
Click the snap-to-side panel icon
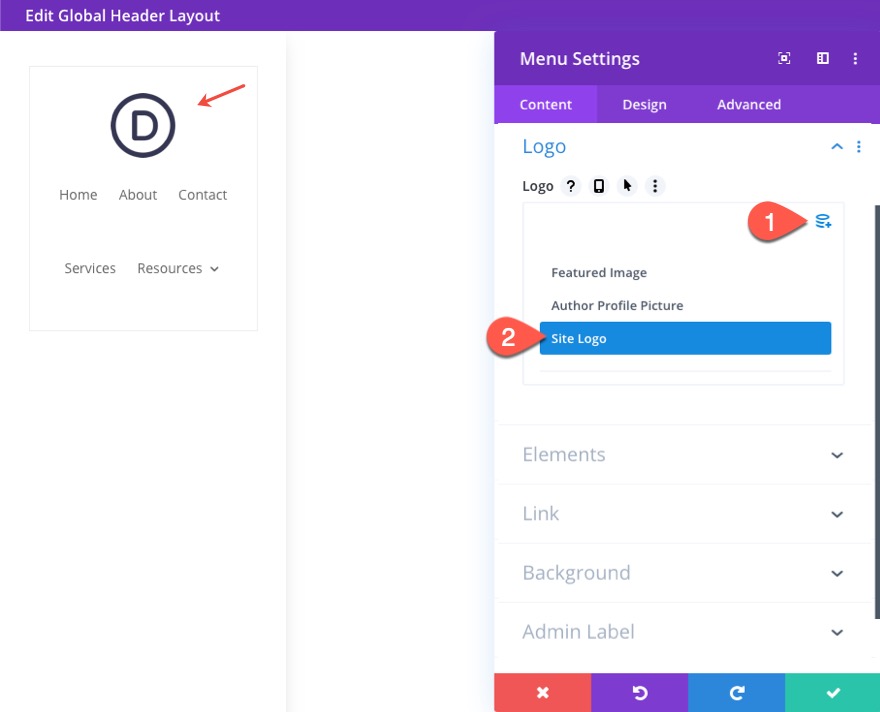click(822, 58)
